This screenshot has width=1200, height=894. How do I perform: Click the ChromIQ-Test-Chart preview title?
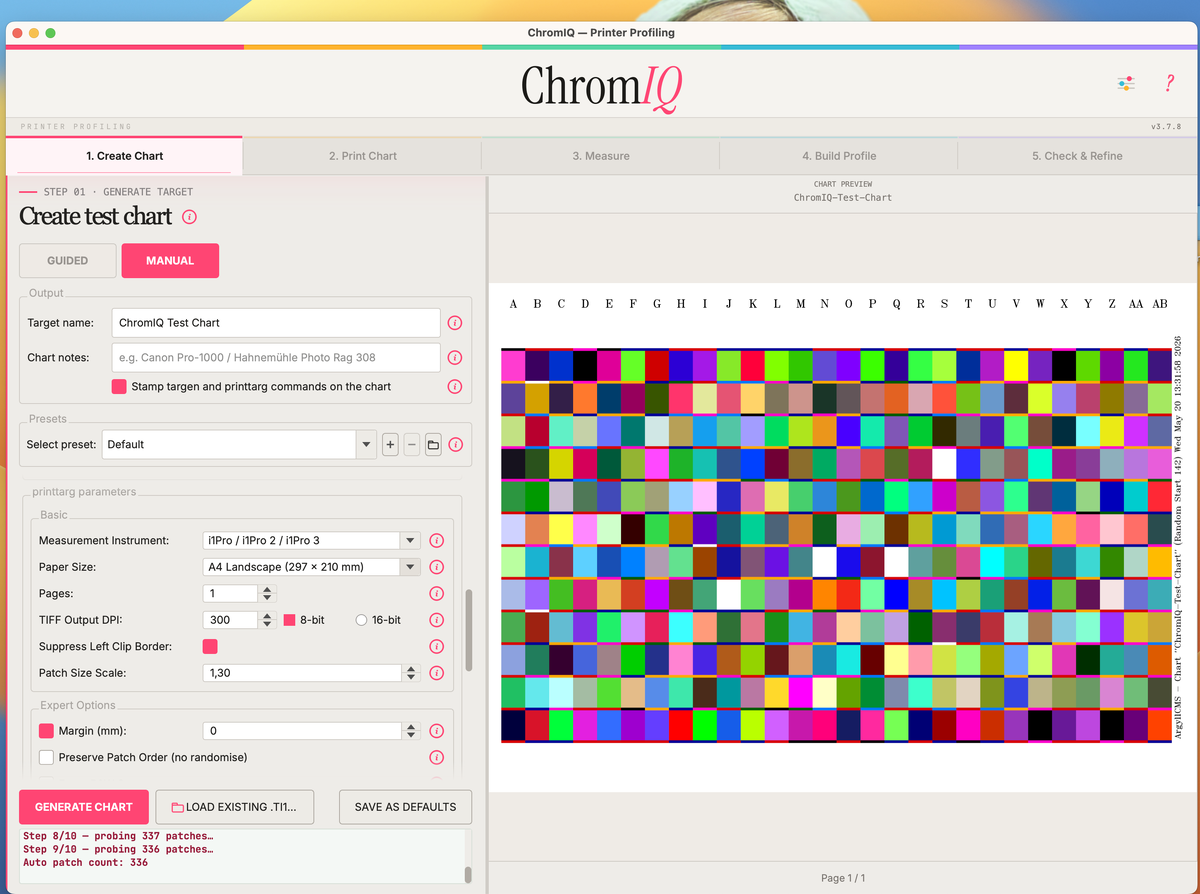pos(843,198)
